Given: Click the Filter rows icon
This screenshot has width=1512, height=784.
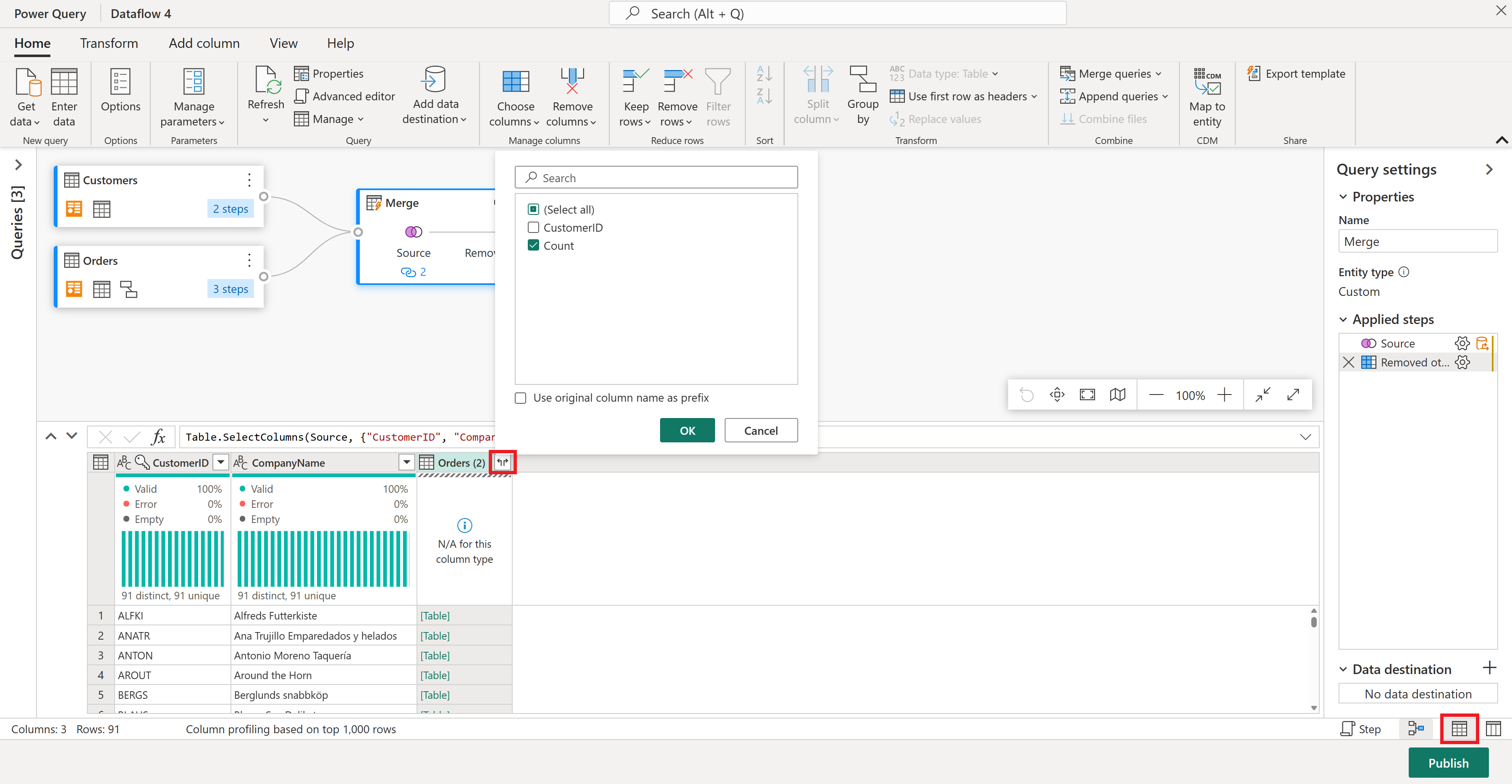Looking at the screenshot, I should pos(718,97).
